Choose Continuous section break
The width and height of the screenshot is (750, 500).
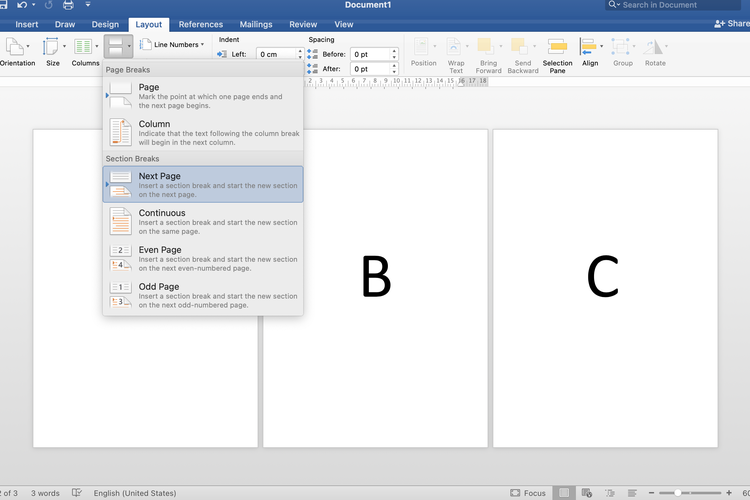203,221
